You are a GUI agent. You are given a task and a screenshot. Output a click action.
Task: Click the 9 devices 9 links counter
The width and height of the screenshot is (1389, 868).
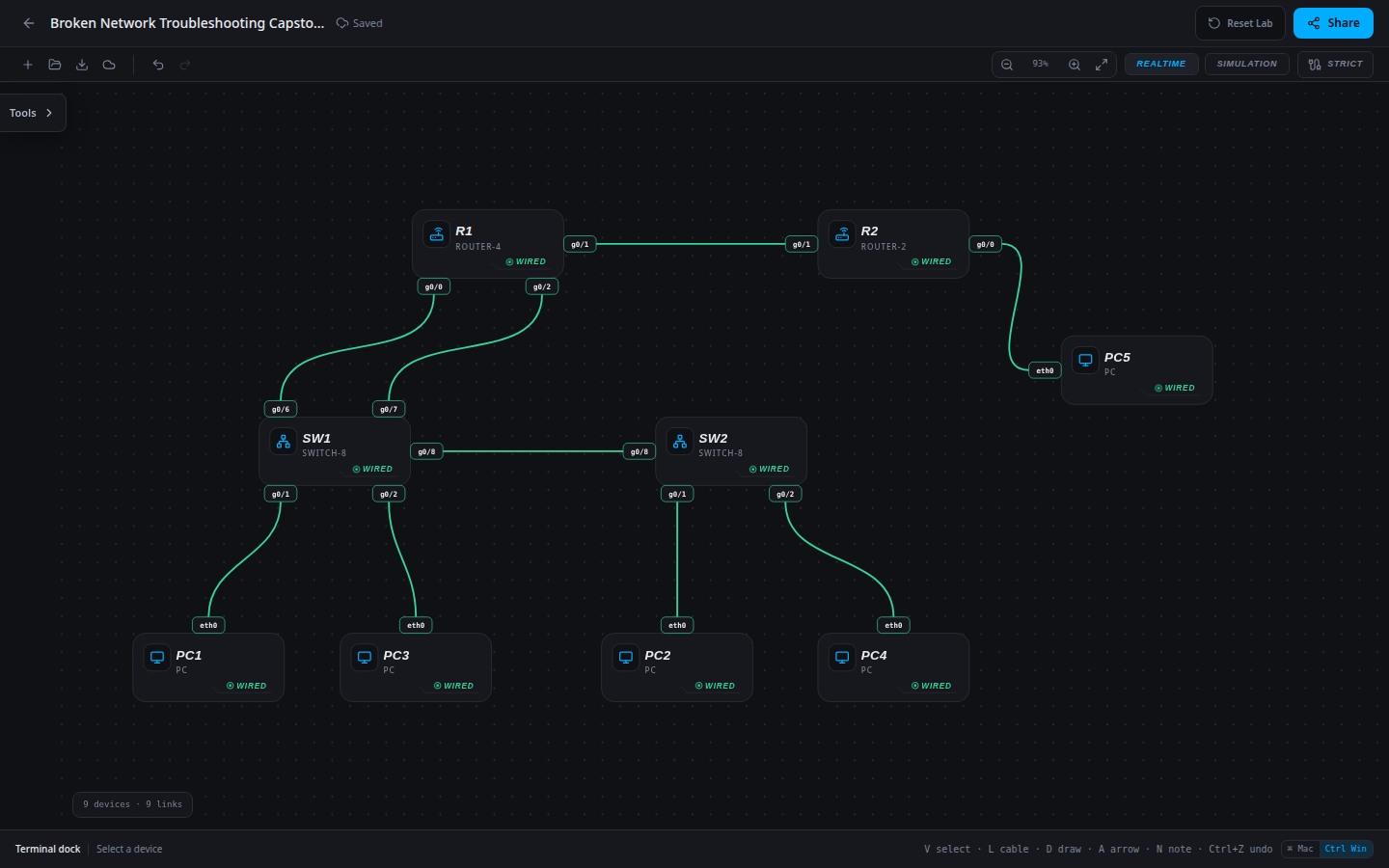pyautogui.click(x=132, y=804)
